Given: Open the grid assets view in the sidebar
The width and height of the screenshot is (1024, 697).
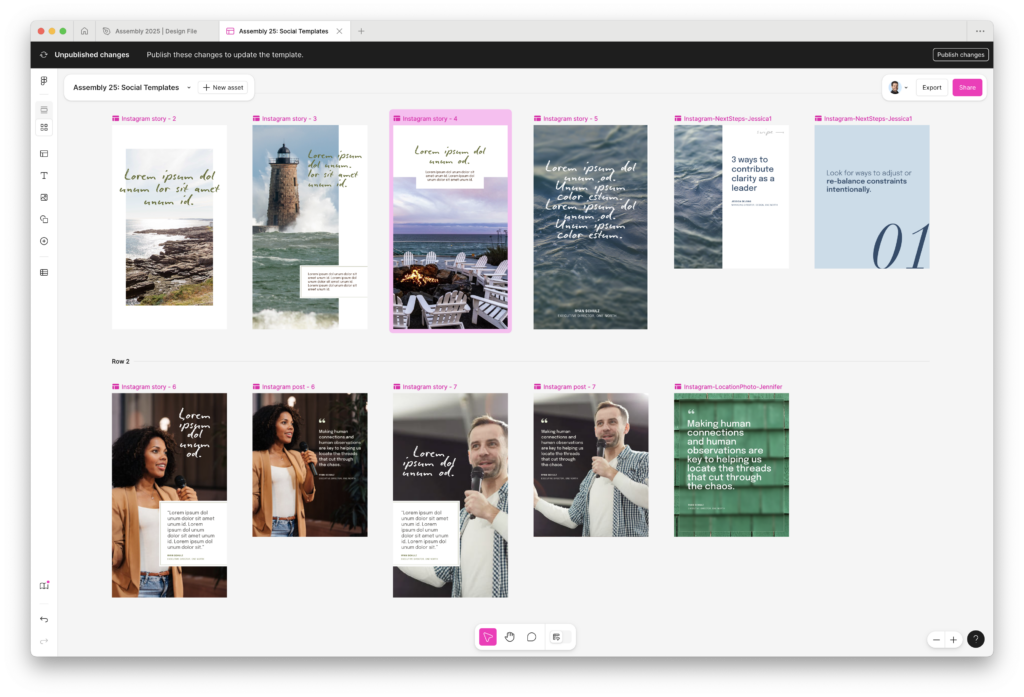Looking at the screenshot, I should pyautogui.click(x=43, y=128).
